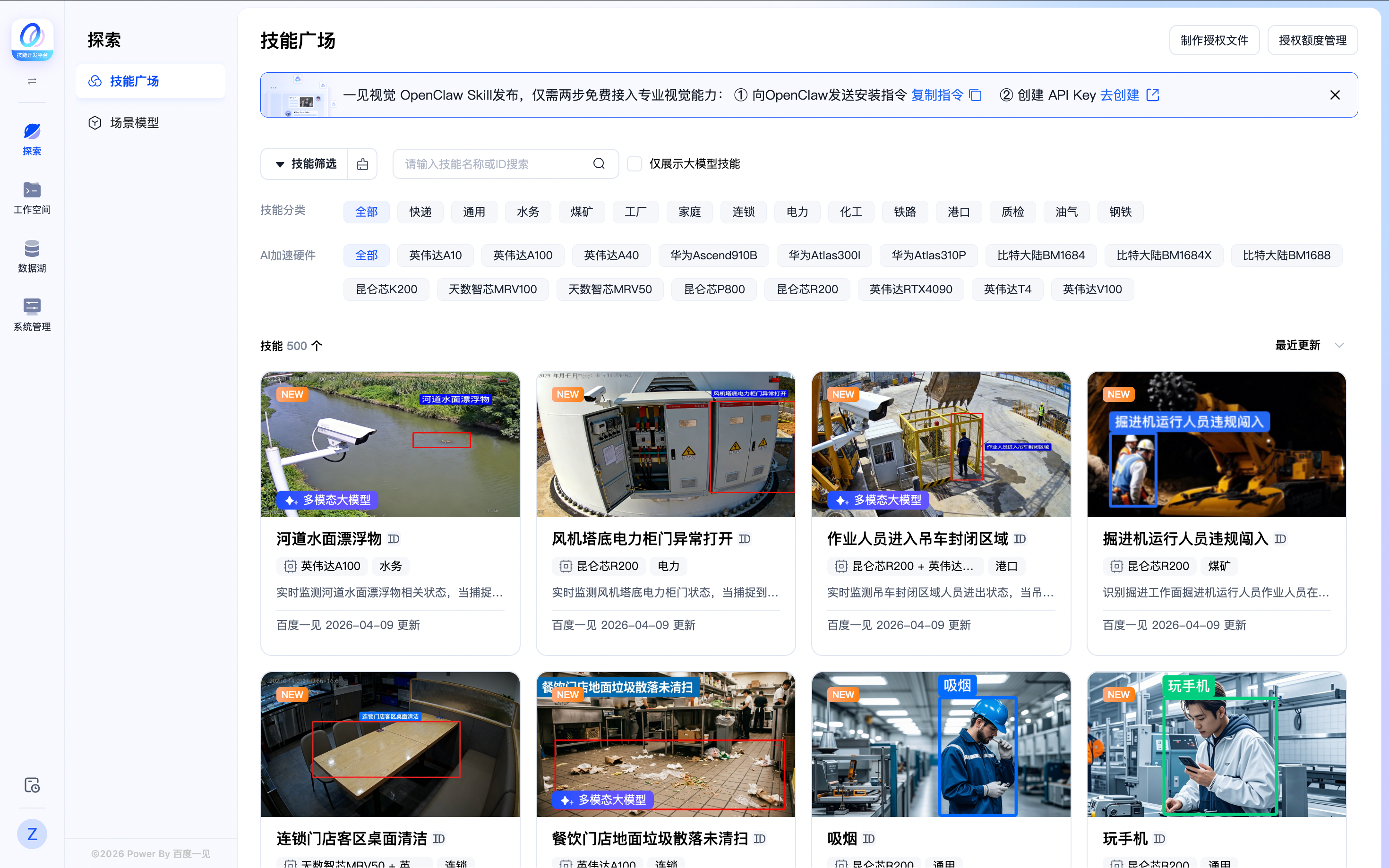Click the ID icon of 风机塔底电力柜门异常打开
The image size is (1389, 868).
point(744,538)
